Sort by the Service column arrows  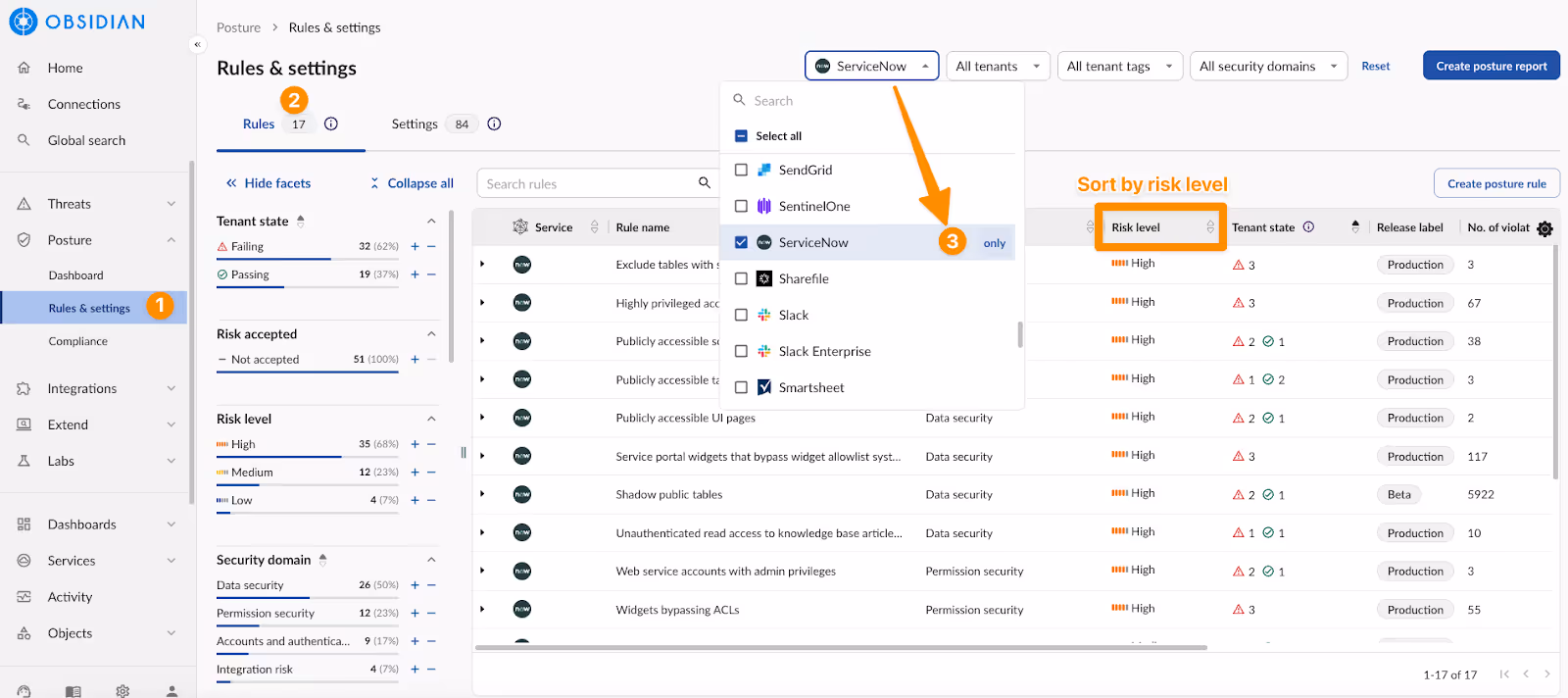click(594, 226)
